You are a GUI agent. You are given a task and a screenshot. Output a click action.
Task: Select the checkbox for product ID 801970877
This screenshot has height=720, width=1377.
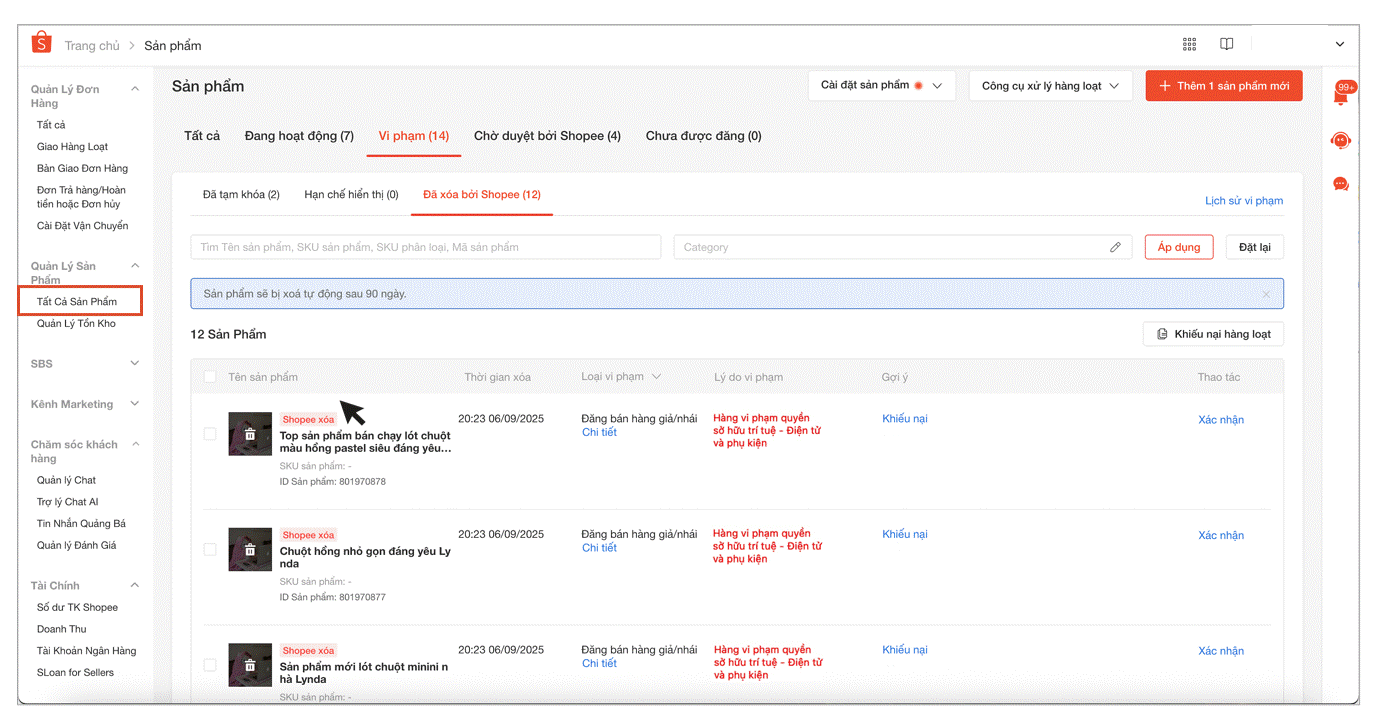coord(210,549)
